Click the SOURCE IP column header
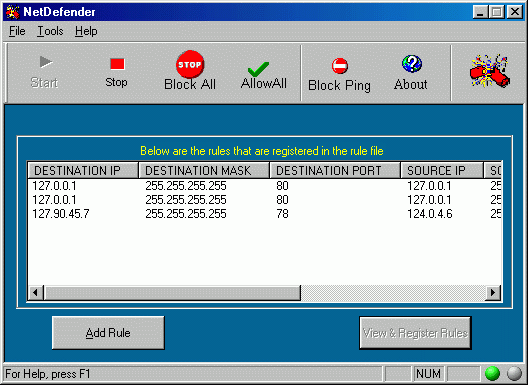 442,170
